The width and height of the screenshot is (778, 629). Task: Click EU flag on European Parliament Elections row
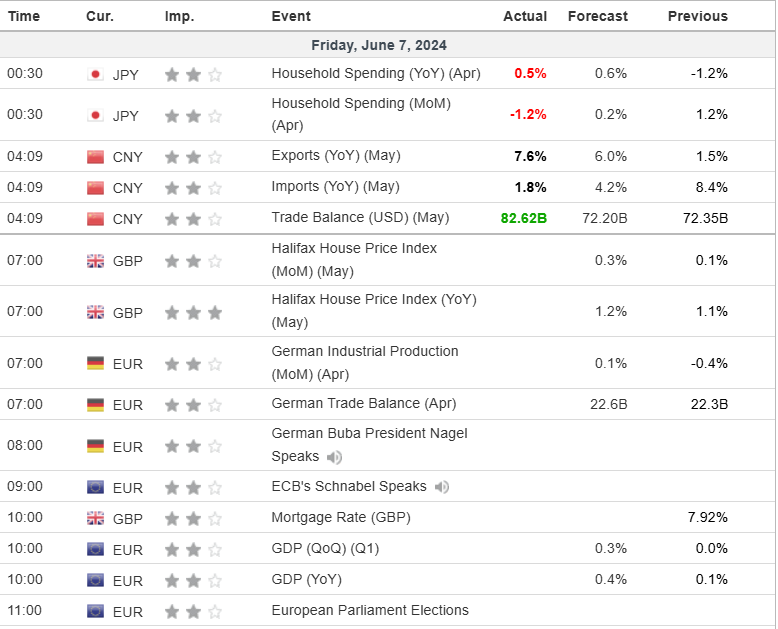[x=96, y=611]
